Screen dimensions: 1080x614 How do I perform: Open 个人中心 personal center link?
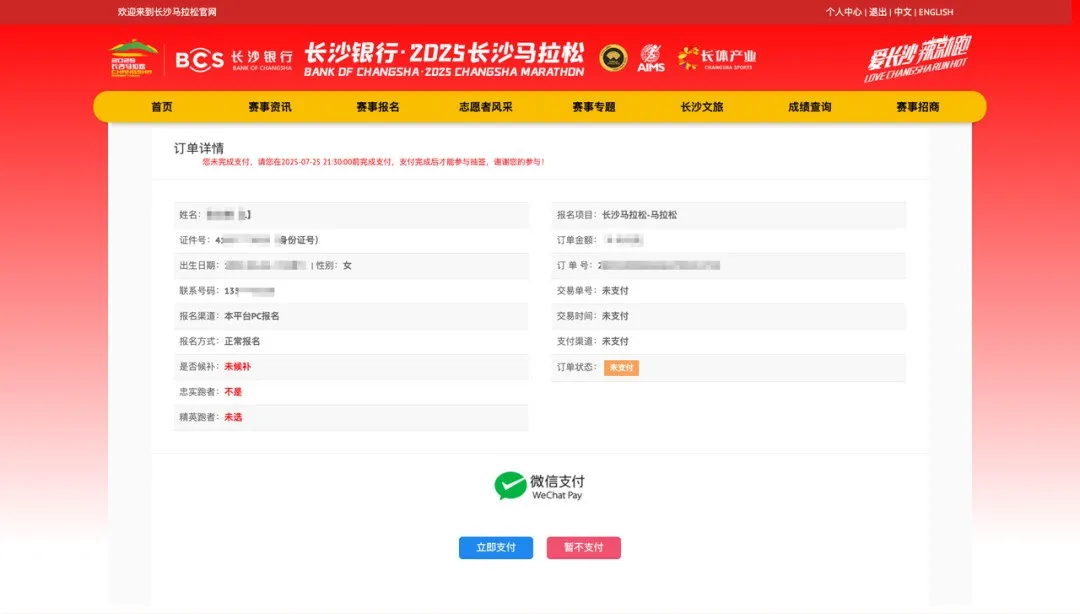coord(844,12)
